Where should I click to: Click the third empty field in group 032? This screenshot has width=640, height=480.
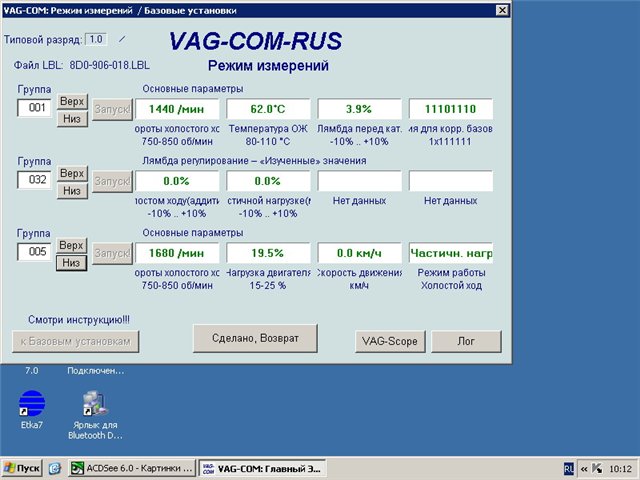click(360, 181)
